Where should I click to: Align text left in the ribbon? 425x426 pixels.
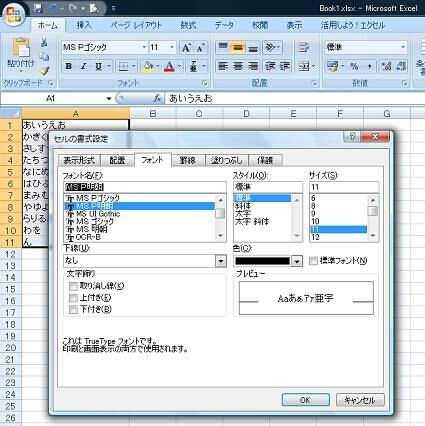click(222, 66)
